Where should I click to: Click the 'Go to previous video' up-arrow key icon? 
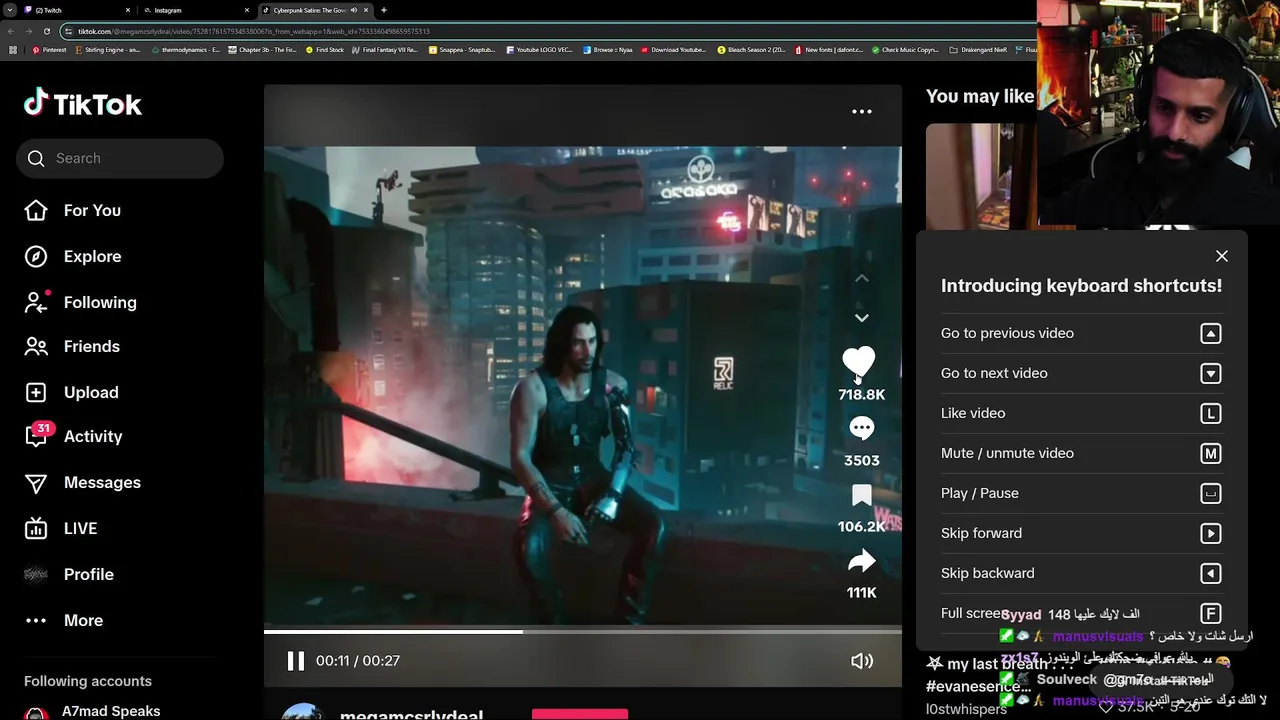click(1211, 333)
